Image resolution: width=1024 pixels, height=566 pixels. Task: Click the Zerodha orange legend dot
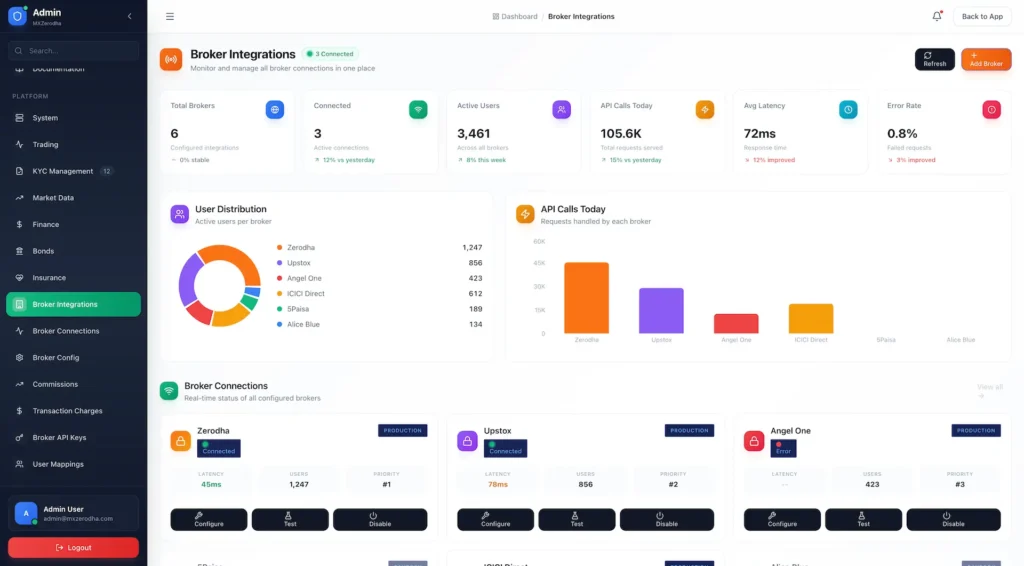(280, 247)
